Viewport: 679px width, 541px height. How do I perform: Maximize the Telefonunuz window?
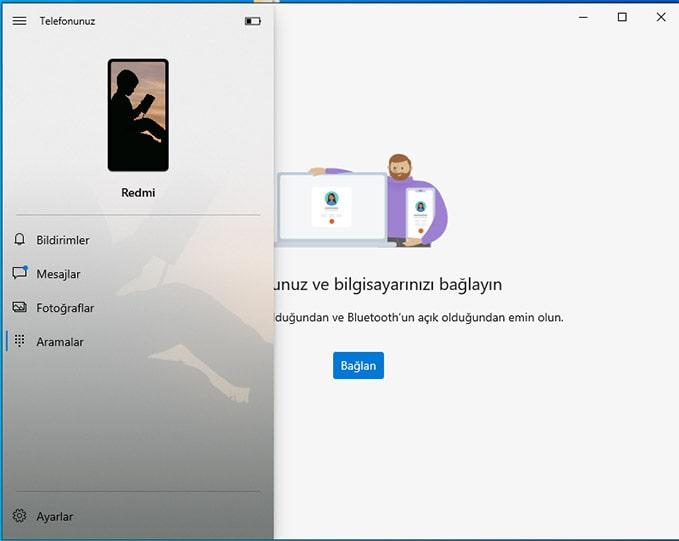[x=622, y=17]
